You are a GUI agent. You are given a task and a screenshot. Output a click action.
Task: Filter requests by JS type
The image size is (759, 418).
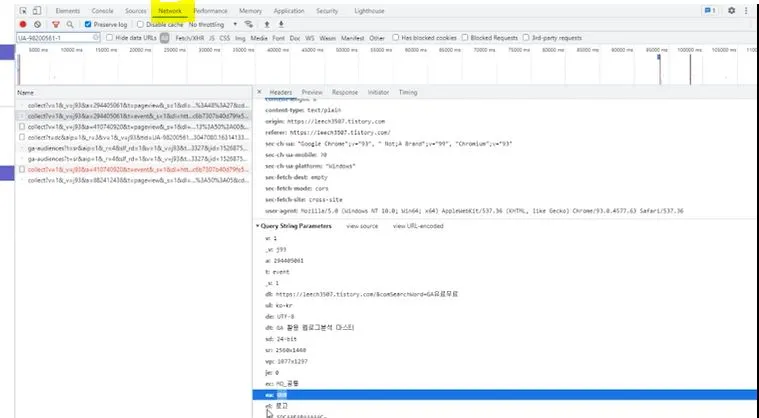pos(212,38)
